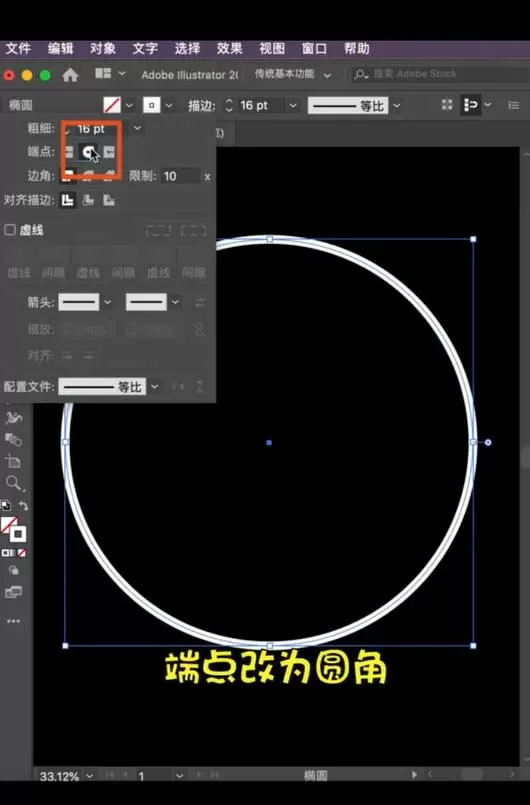The width and height of the screenshot is (530, 805).
Task: Click the stroke swatch in control bar
Action: (x=152, y=105)
